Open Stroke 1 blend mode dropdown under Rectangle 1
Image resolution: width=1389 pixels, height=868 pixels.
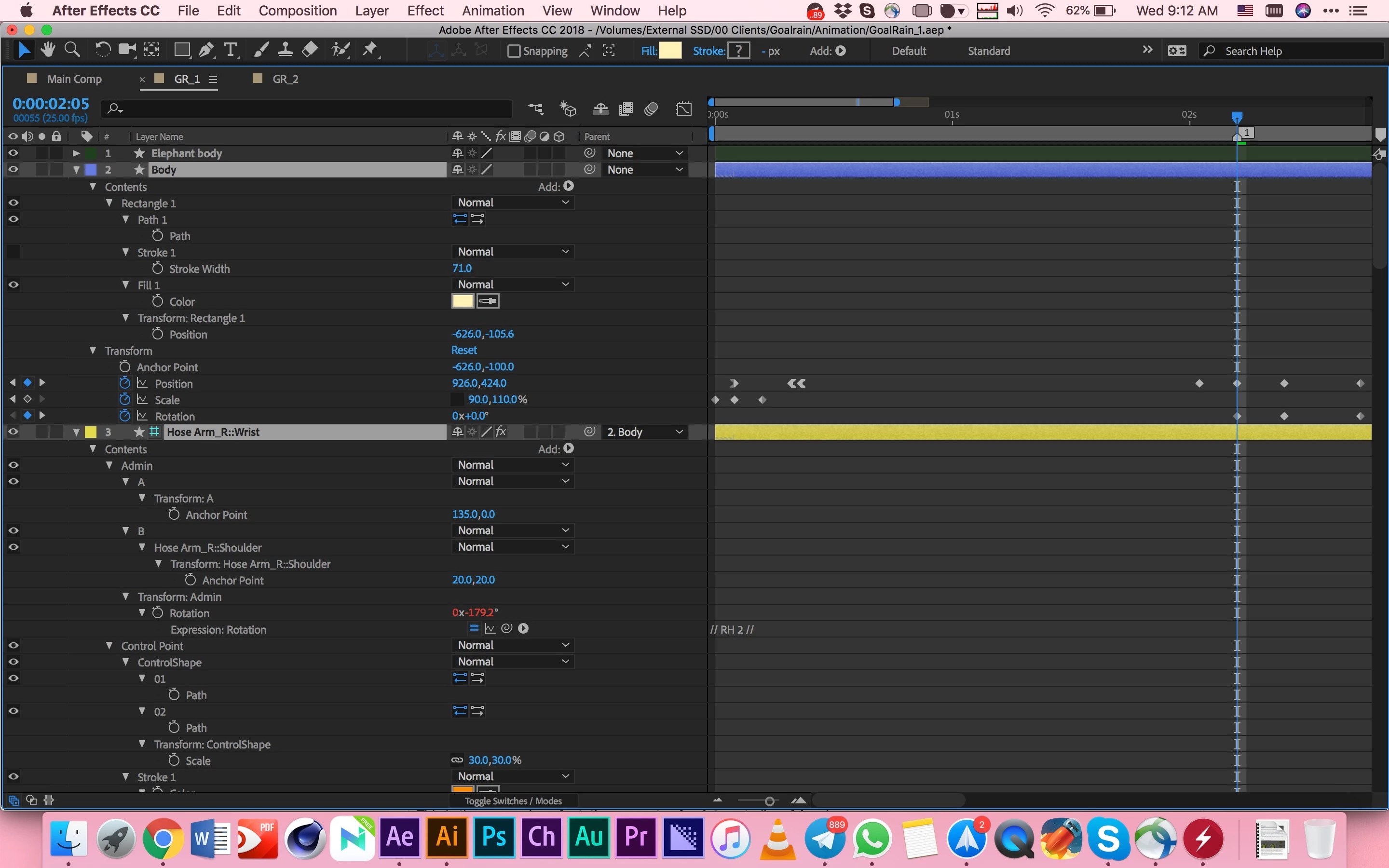point(513,251)
